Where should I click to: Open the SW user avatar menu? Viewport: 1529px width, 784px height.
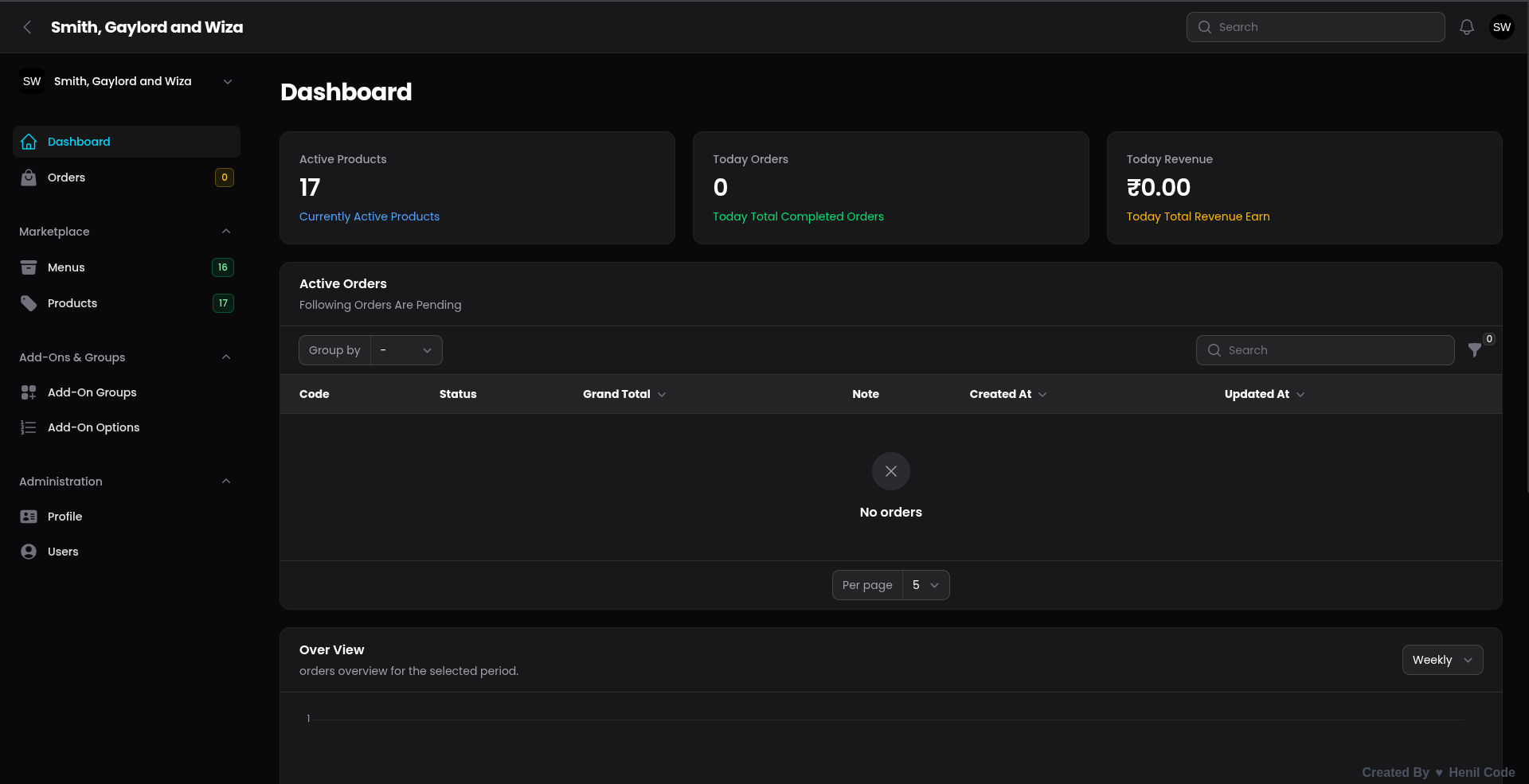tap(1502, 27)
